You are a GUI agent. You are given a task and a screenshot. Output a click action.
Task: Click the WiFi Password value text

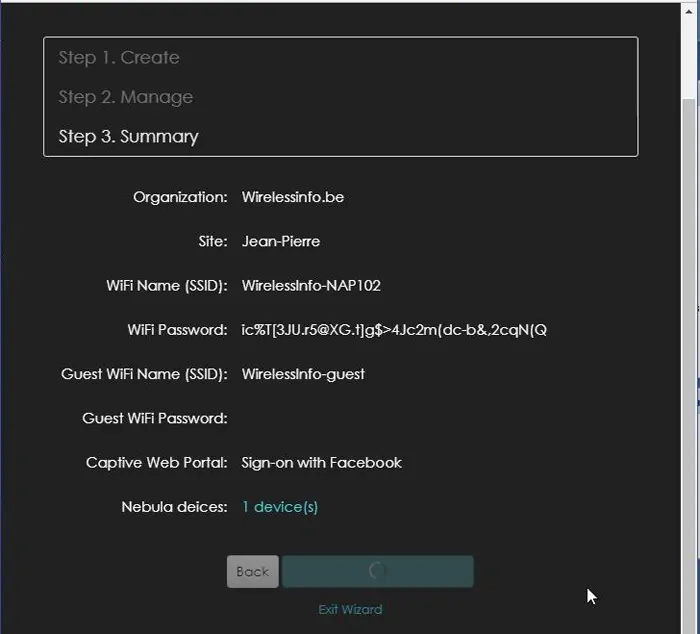click(394, 330)
